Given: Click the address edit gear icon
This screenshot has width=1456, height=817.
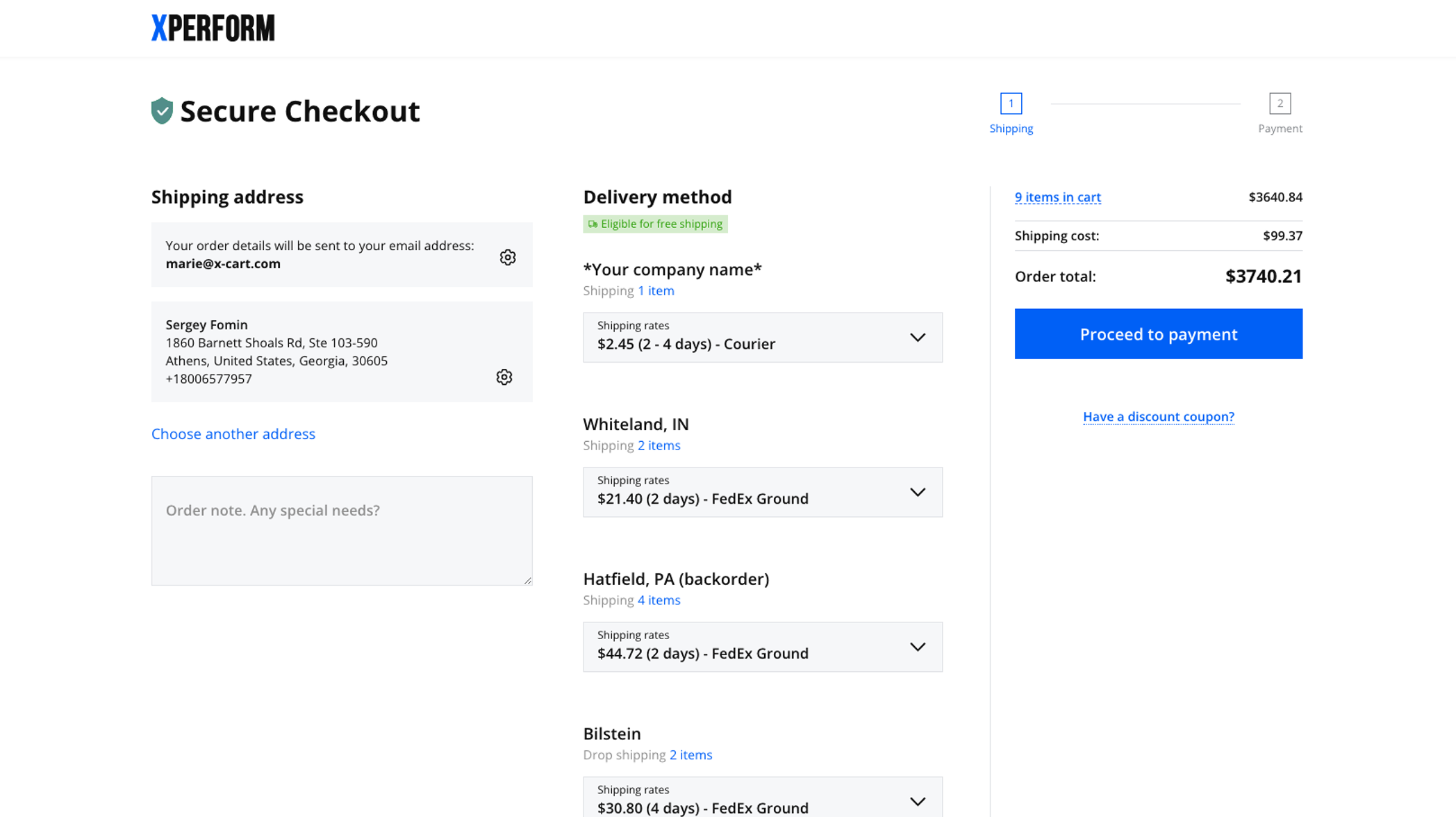Looking at the screenshot, I should (x=504, y=377).
